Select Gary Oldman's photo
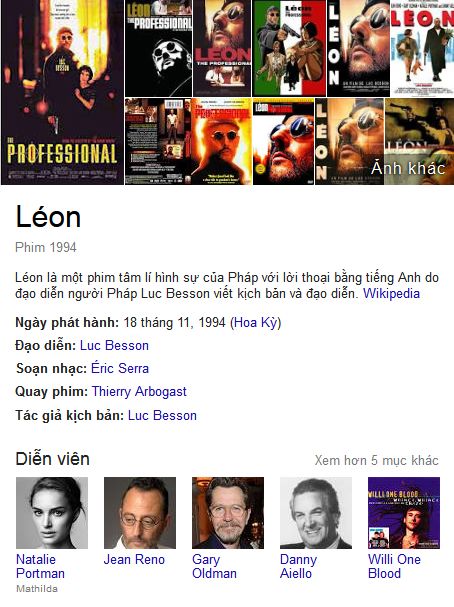This screenshot has height=607, width=454. 228,513
